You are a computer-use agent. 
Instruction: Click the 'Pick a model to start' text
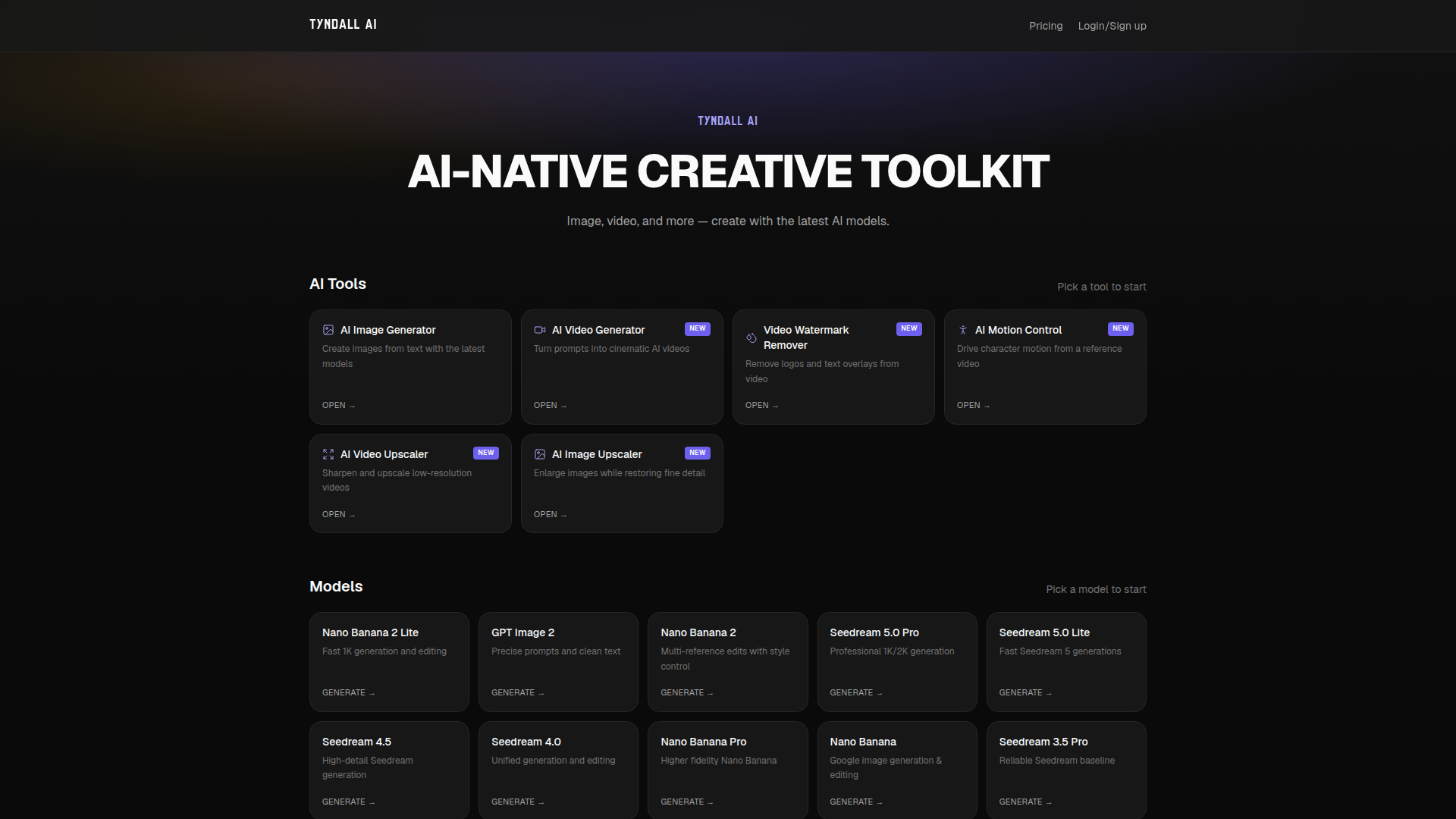tap(1096, 589)
